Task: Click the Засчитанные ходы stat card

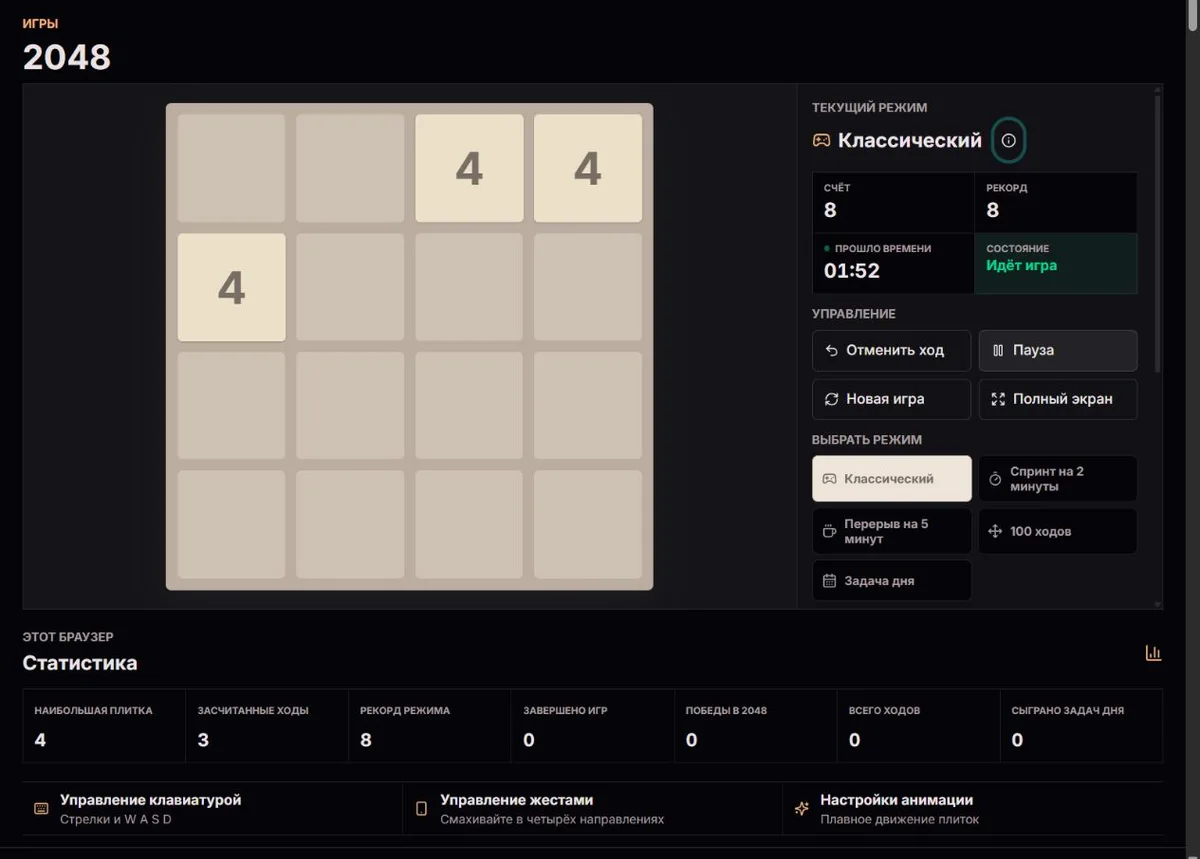Action: [267, 726]
